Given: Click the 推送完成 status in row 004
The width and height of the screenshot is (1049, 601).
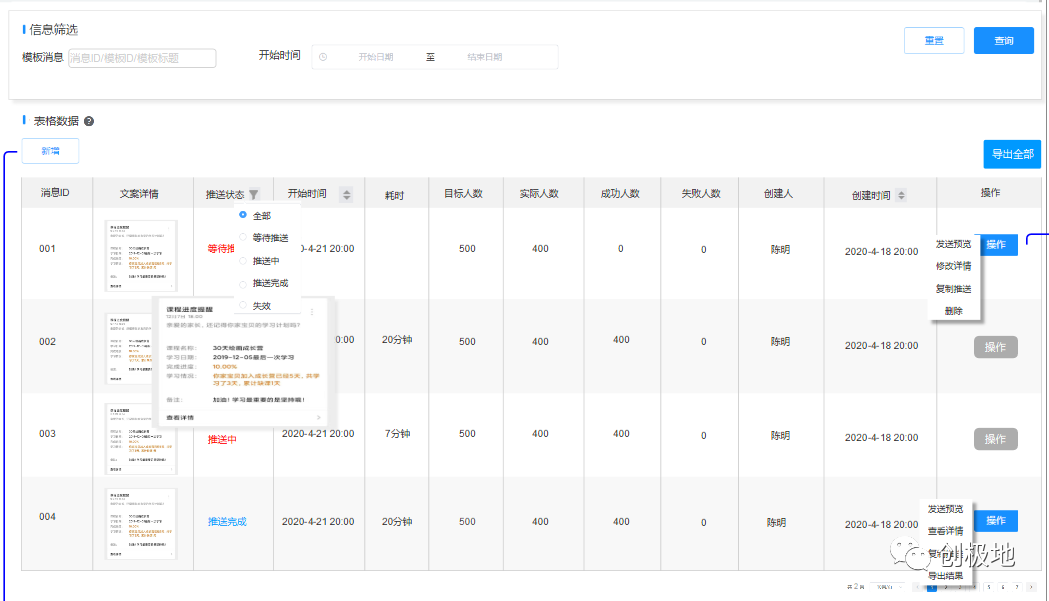Looking at the screenshot, I should point(227,521).
